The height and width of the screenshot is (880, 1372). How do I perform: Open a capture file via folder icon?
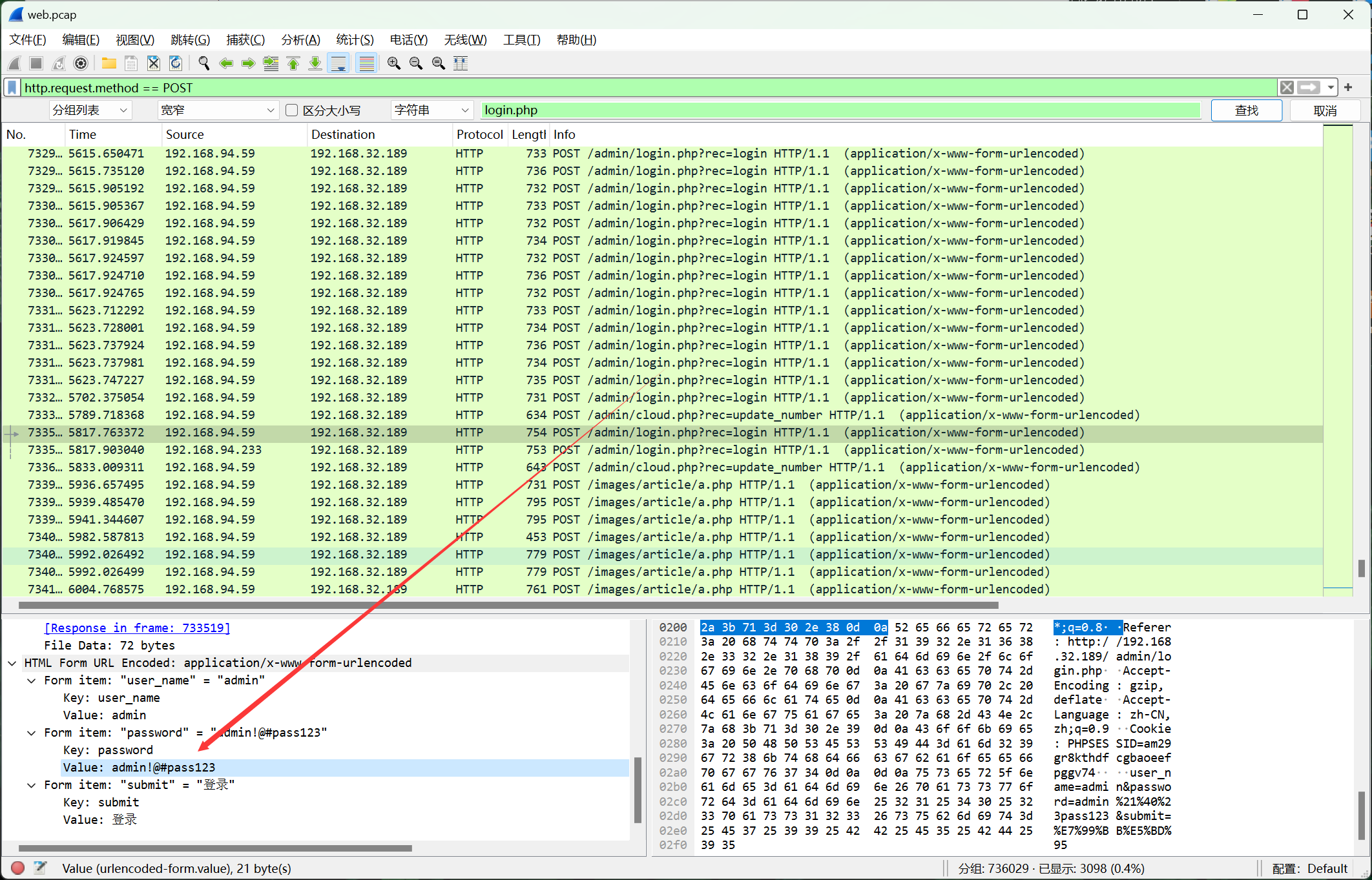click(109, 63)
